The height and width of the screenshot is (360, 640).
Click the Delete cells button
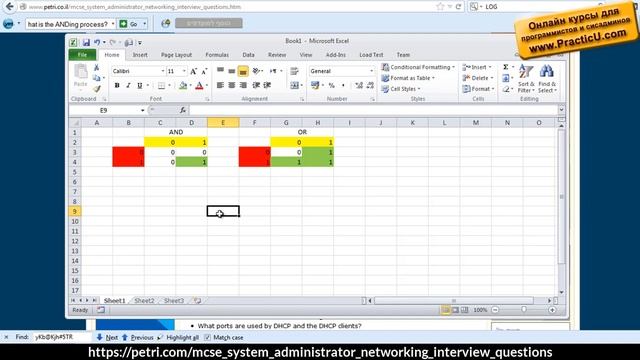click(x=478, y=78)
